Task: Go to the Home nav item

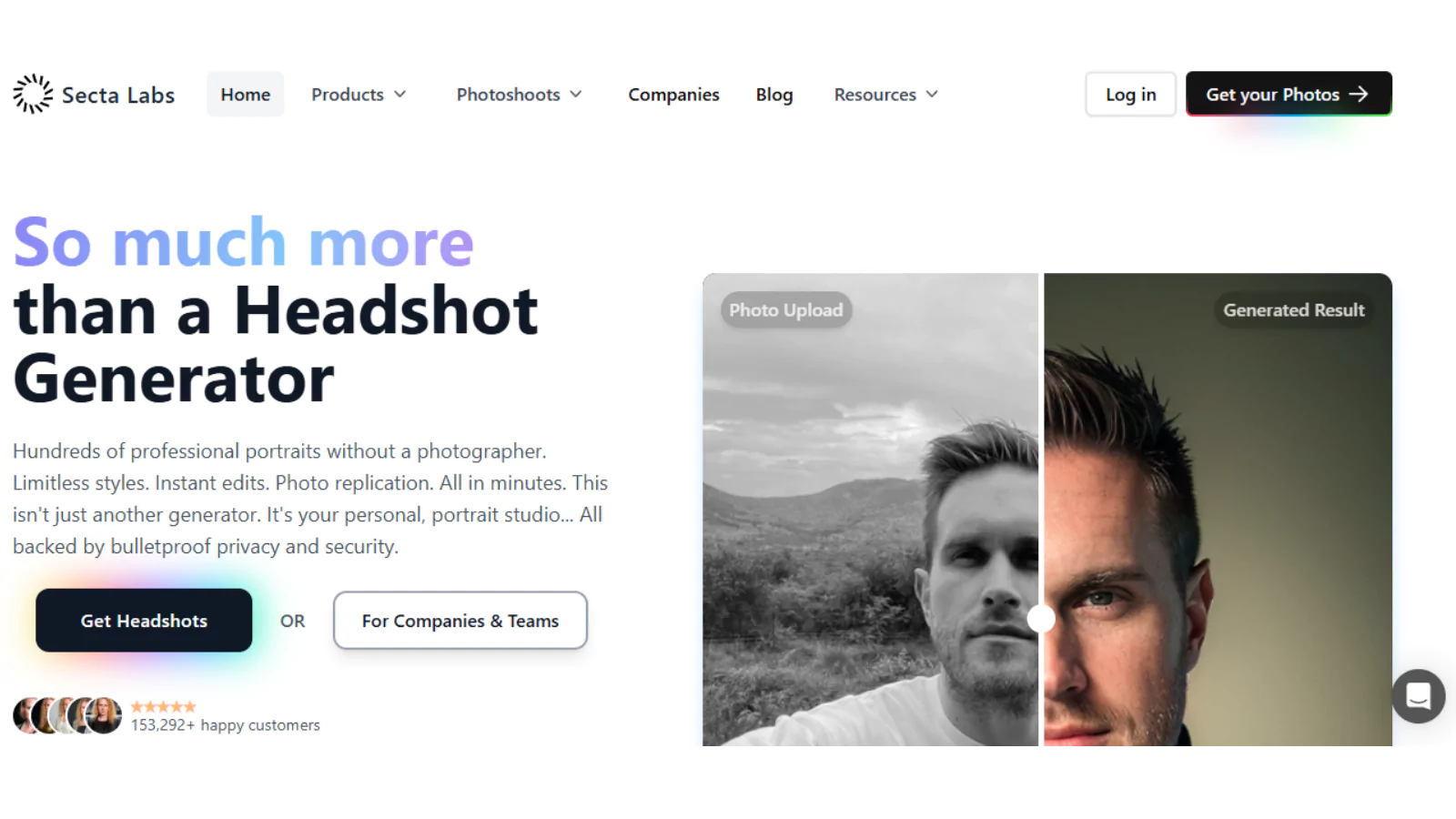Action: [246, 94]
